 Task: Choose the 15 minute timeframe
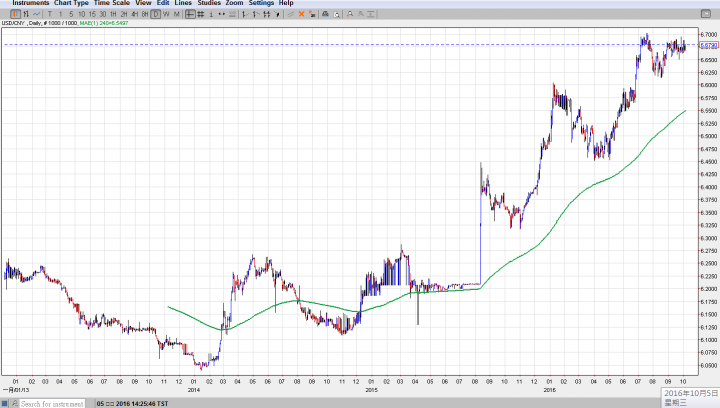pos(92,14)
